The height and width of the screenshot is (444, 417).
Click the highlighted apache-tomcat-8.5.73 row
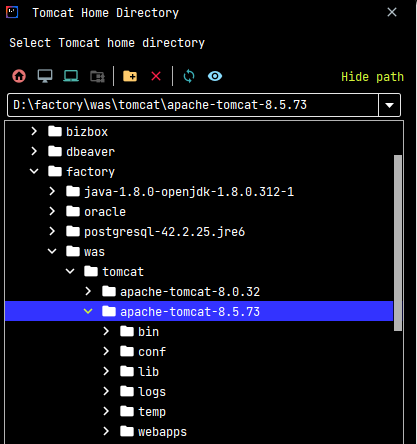pos(199,311)
